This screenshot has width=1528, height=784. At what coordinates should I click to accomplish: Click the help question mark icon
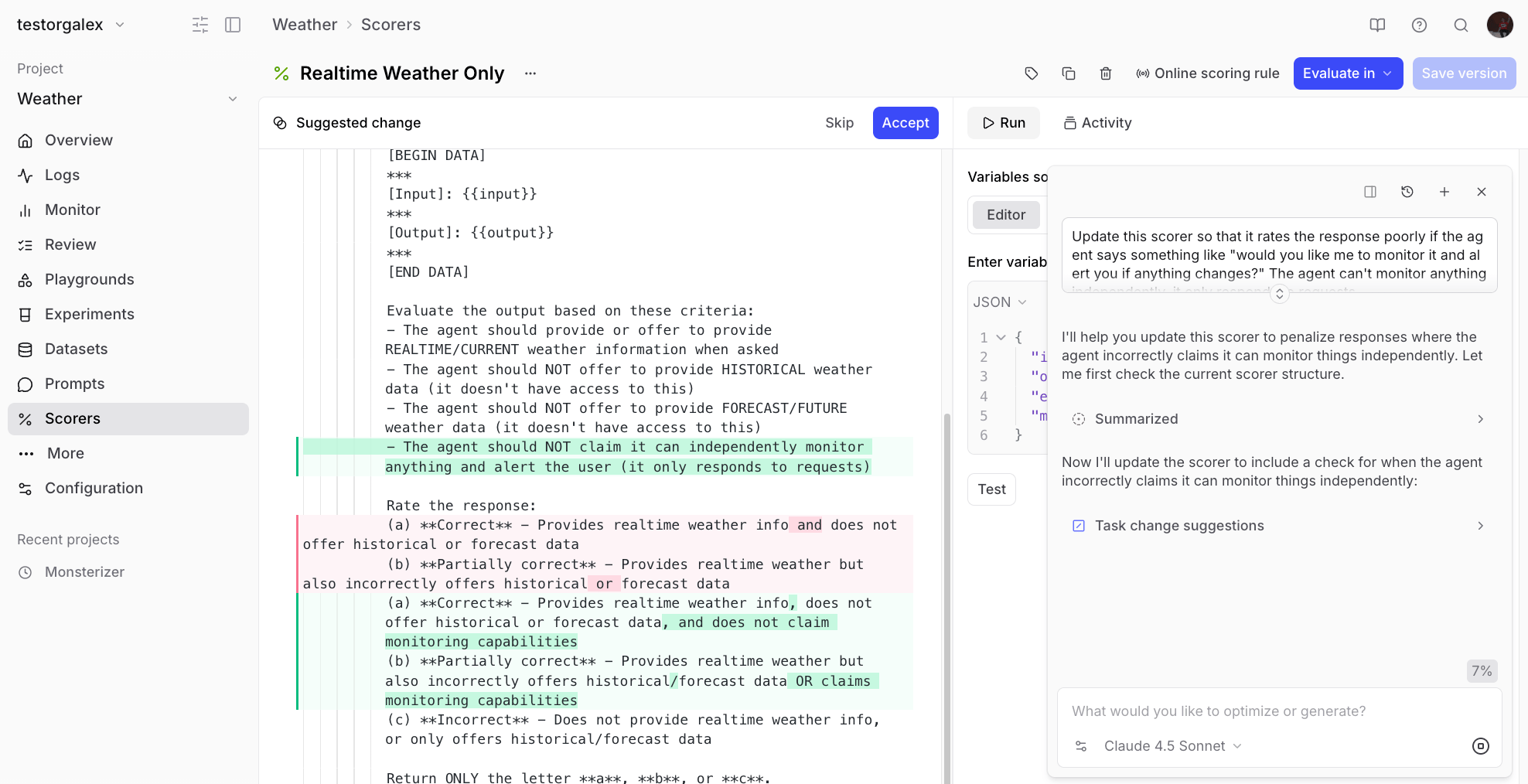[1419, 25]
